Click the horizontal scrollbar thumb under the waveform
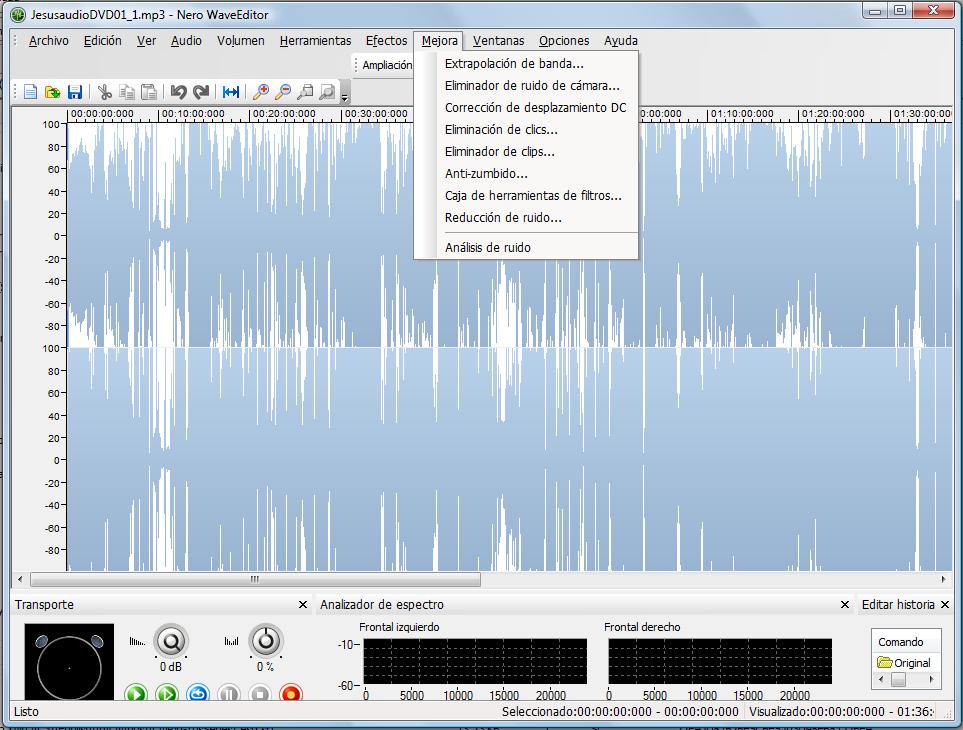Viewport: 963px width, 730px height. [x=255, y=579]
